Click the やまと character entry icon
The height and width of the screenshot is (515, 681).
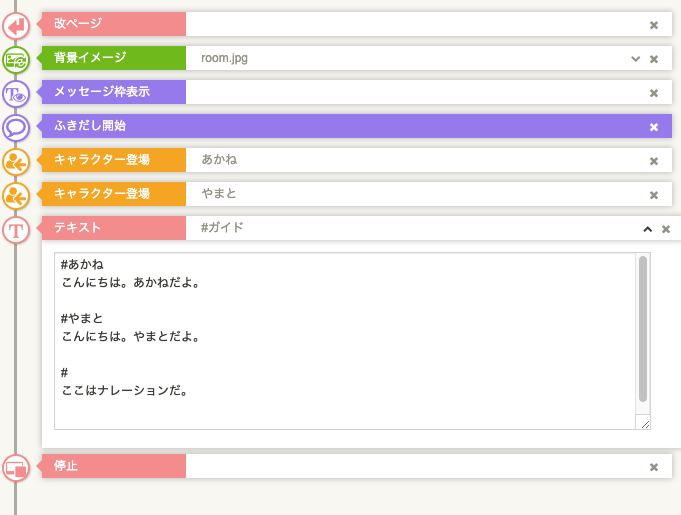coord(16,195)
